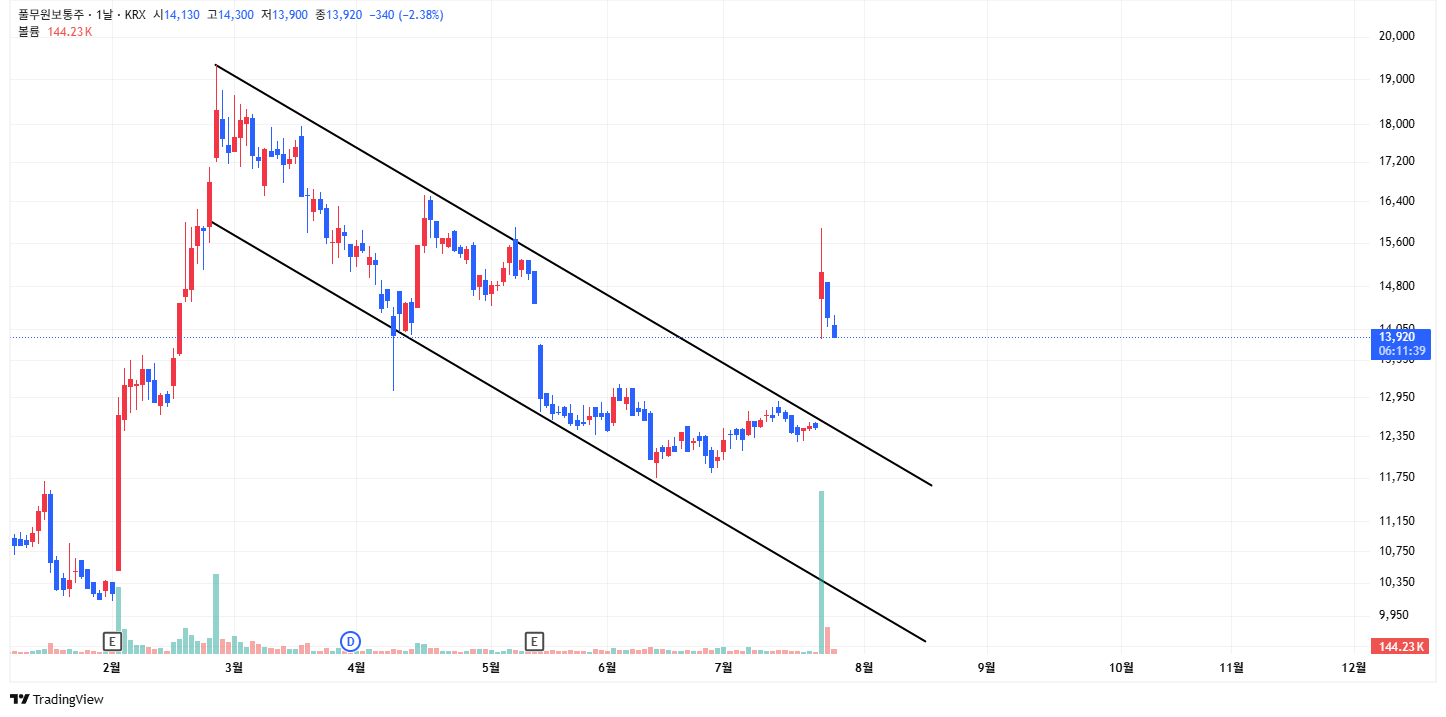Click the TradingView logo
The width and height of the screenshot is (1446, 717).
pyautogui.click(x=57, y=699)
